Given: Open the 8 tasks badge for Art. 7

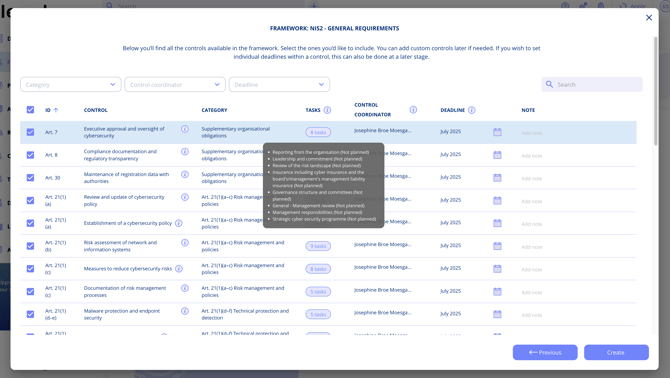Looking at the screenshot, I should (x=318, y=132).
